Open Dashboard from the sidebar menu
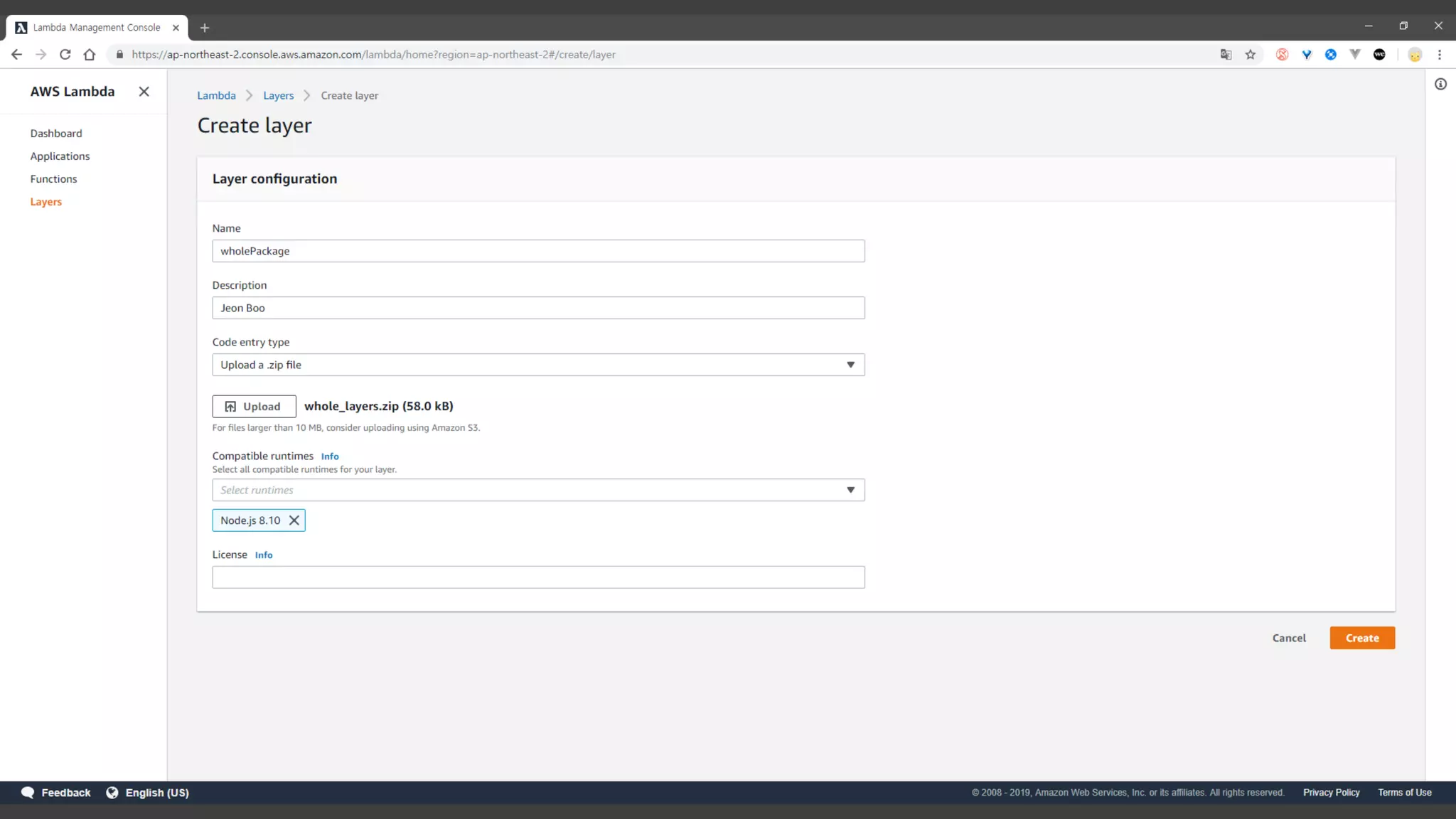 click(x=56, y=134)
